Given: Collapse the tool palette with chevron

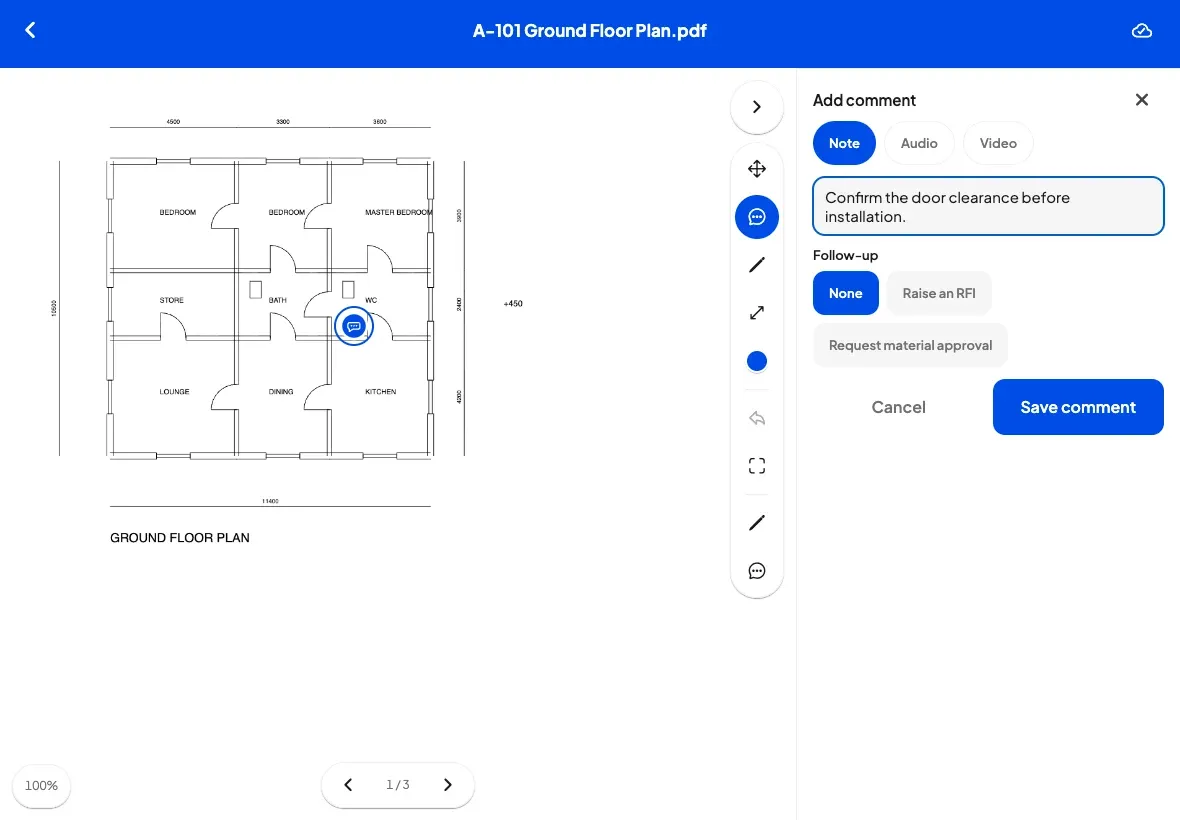Looking at the screenshot, I should [757, 107].
